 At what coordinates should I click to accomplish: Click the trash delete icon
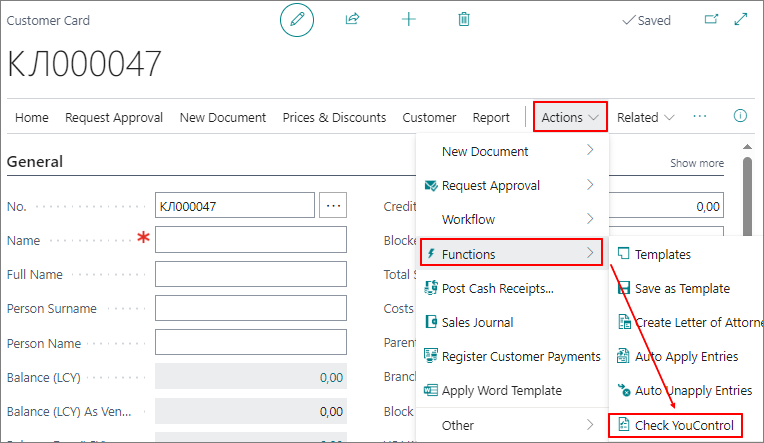click(464, 19)
